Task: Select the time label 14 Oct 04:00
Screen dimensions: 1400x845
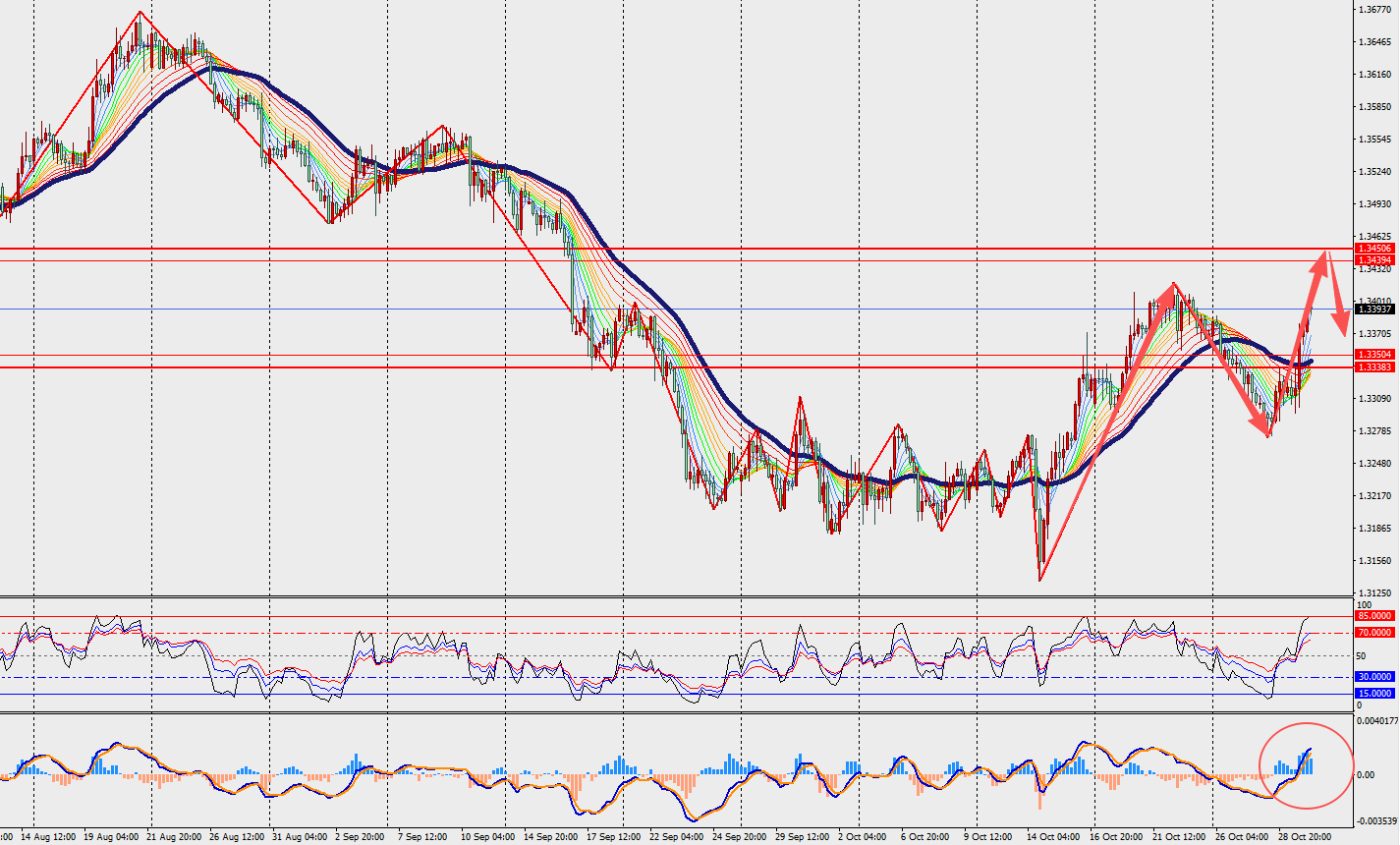Action: 1054,837
